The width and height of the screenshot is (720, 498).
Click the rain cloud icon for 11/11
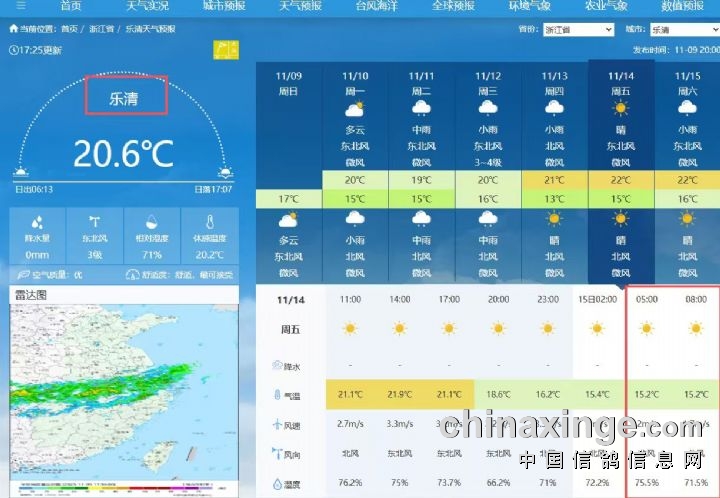tap(422, 108)
